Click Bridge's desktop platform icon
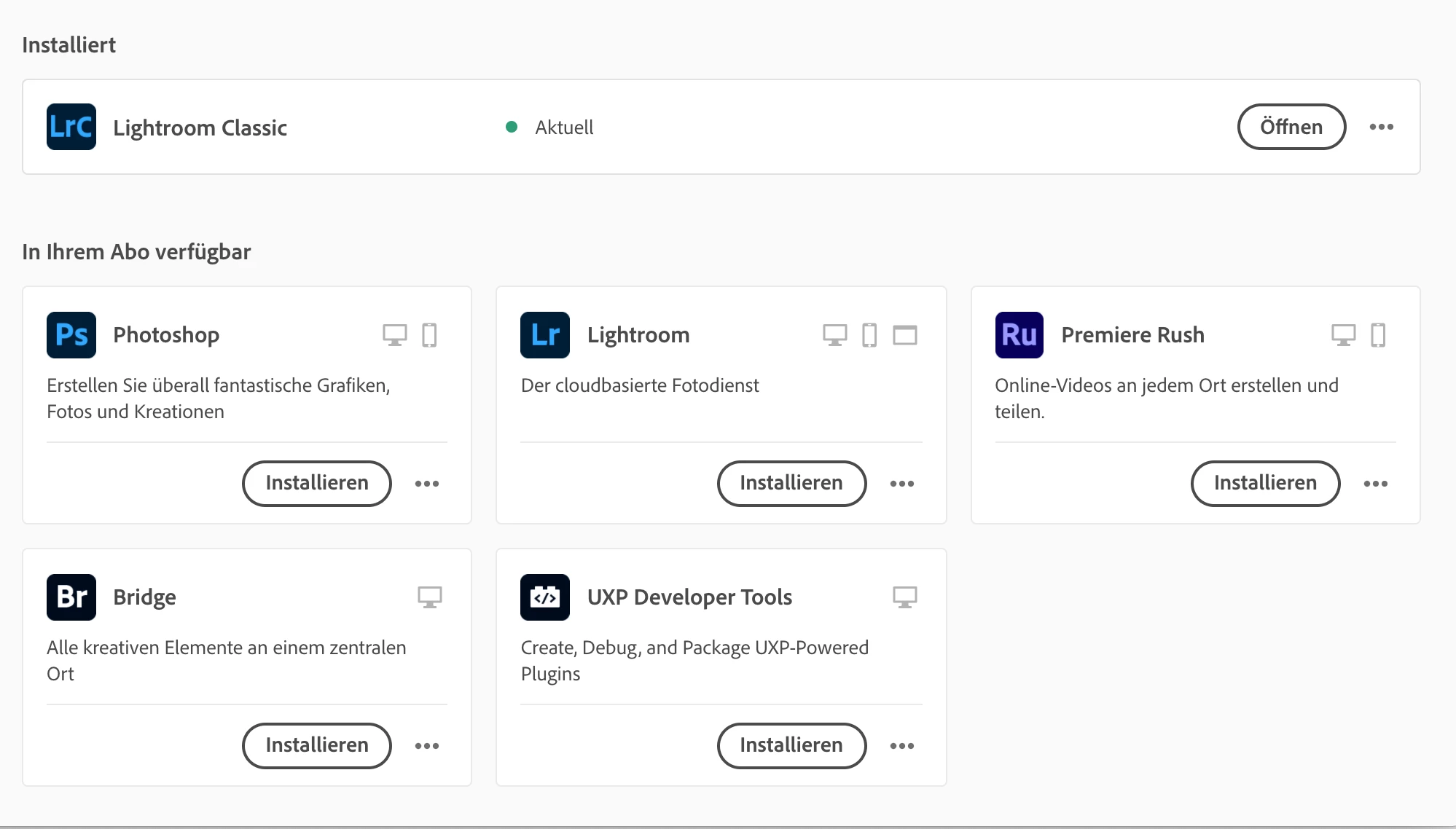The width and height of the screenshot is (1456, 829). [429, 597]
